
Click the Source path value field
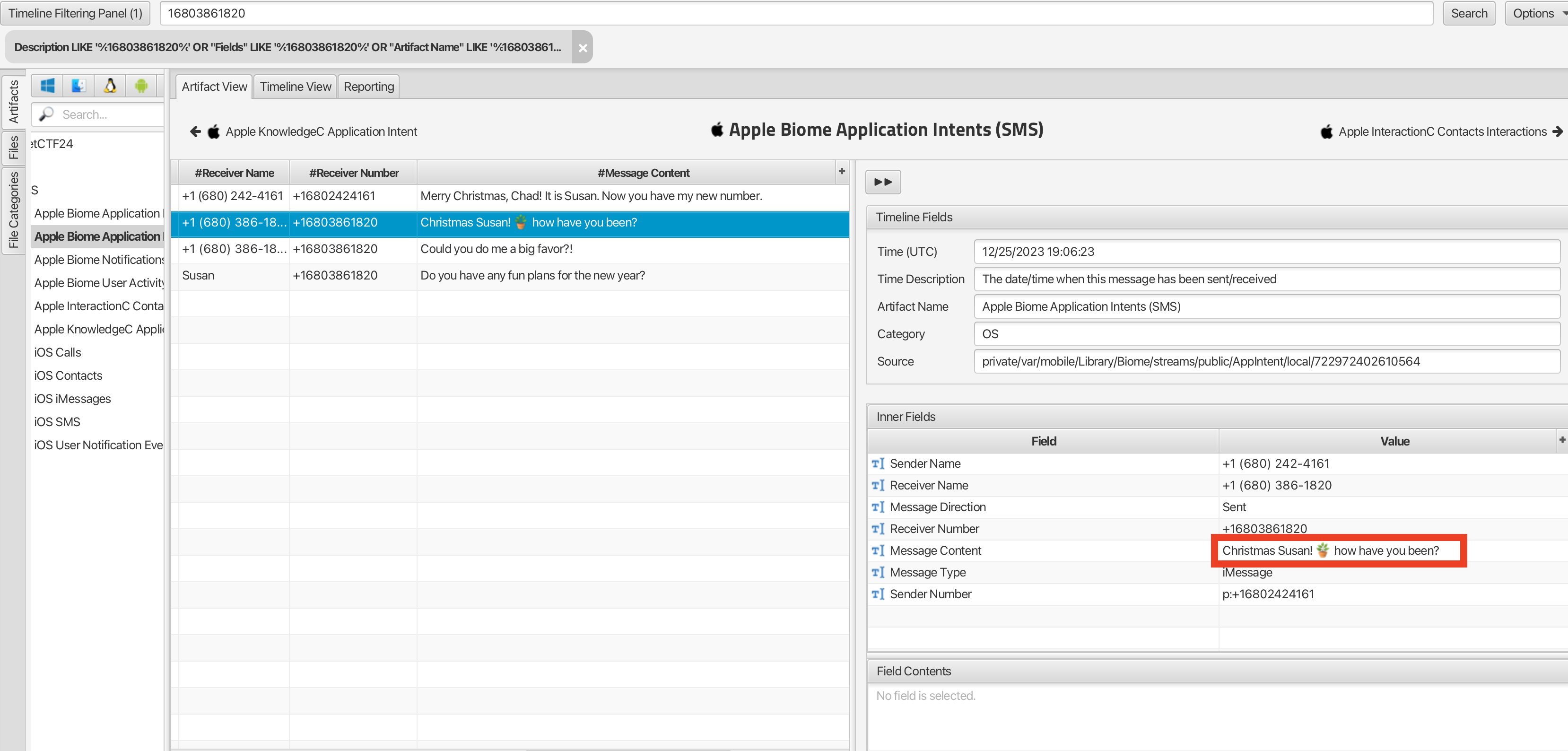click(x=1266, y=361)
